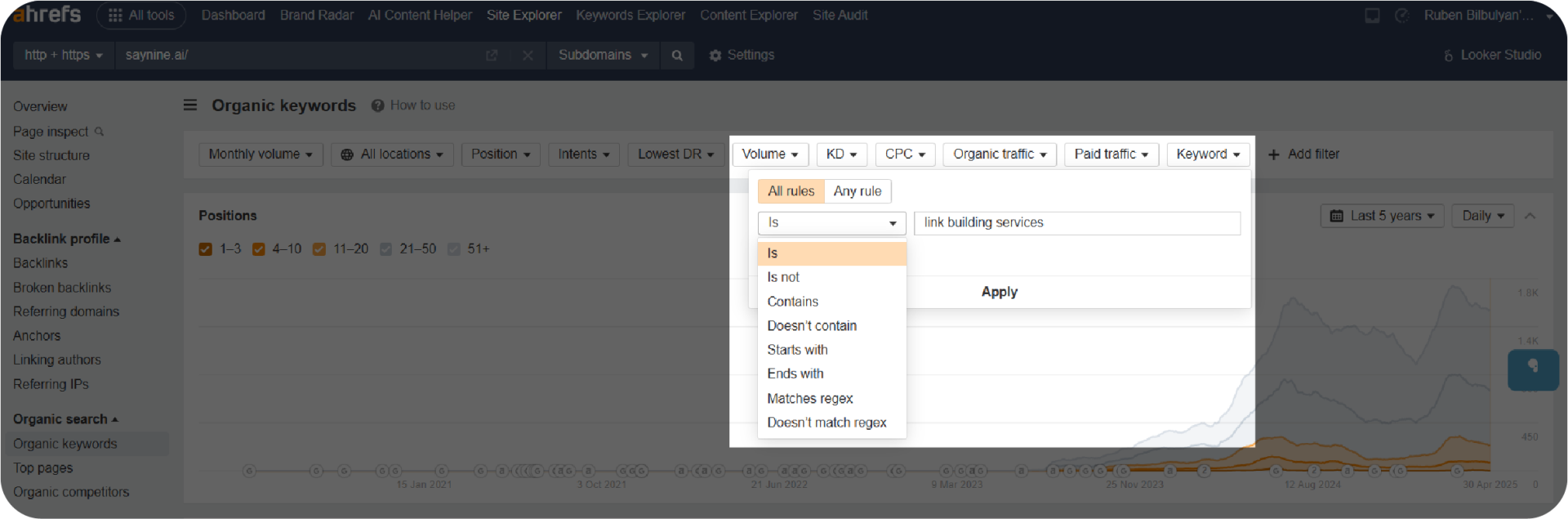Choose 'Doesn't contain' option
Image resolution: width=1568 pixels, height=519 pixels.
pos(831,326)
